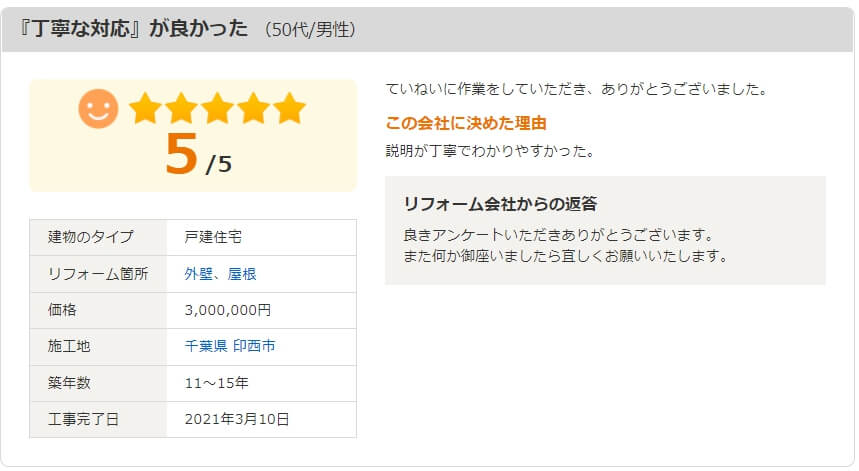Click the big orange 5 rating score
The width and height of the screenshot is (859, 471).
[x=181, y=154]
